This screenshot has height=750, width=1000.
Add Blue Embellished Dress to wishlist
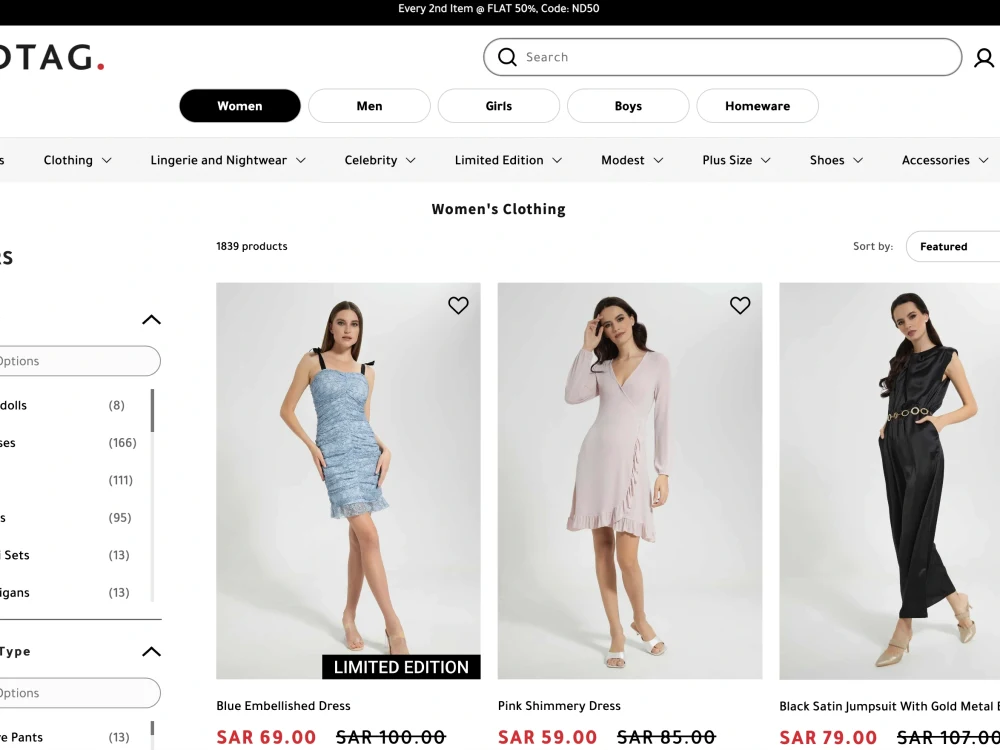point(458,305)
